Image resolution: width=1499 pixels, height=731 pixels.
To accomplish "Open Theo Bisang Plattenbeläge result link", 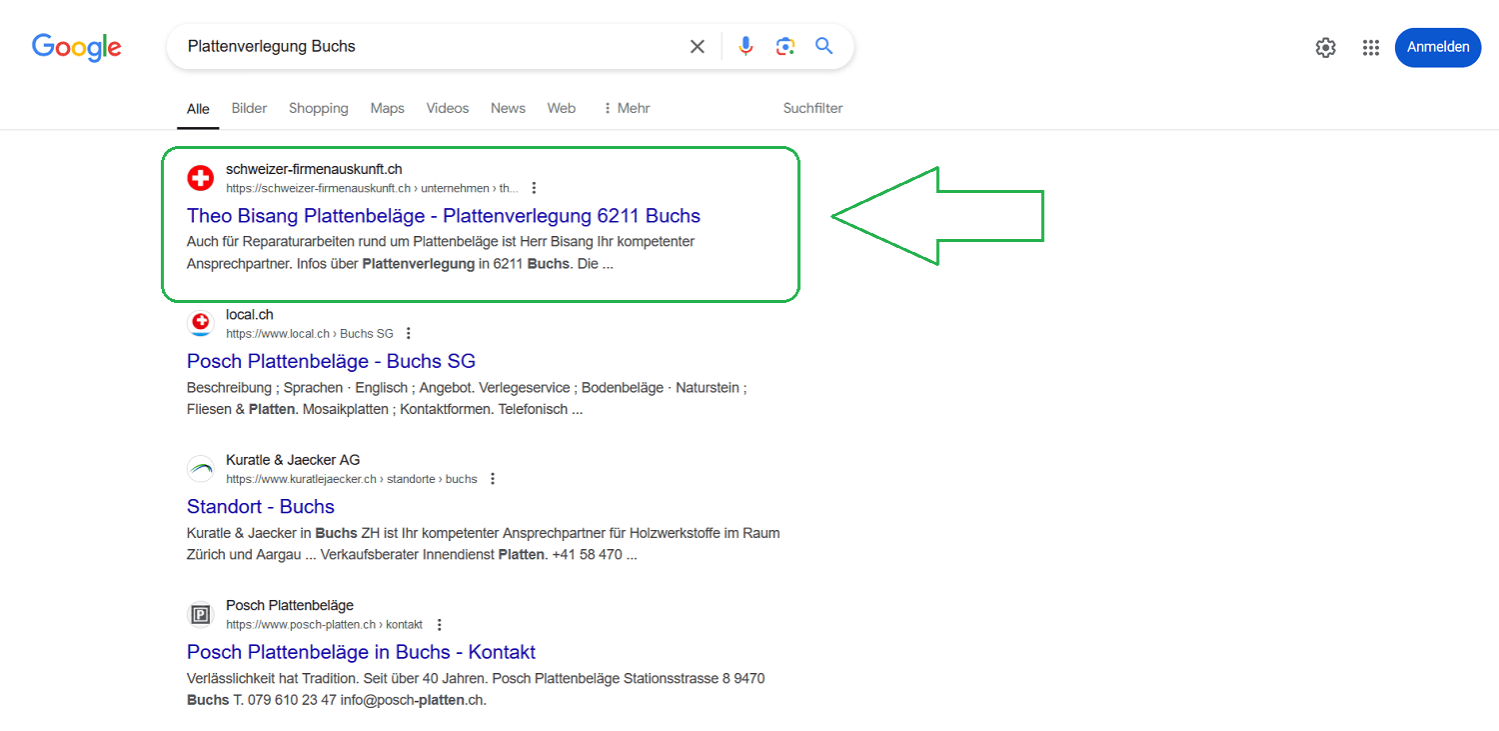I will click(443, 215).
